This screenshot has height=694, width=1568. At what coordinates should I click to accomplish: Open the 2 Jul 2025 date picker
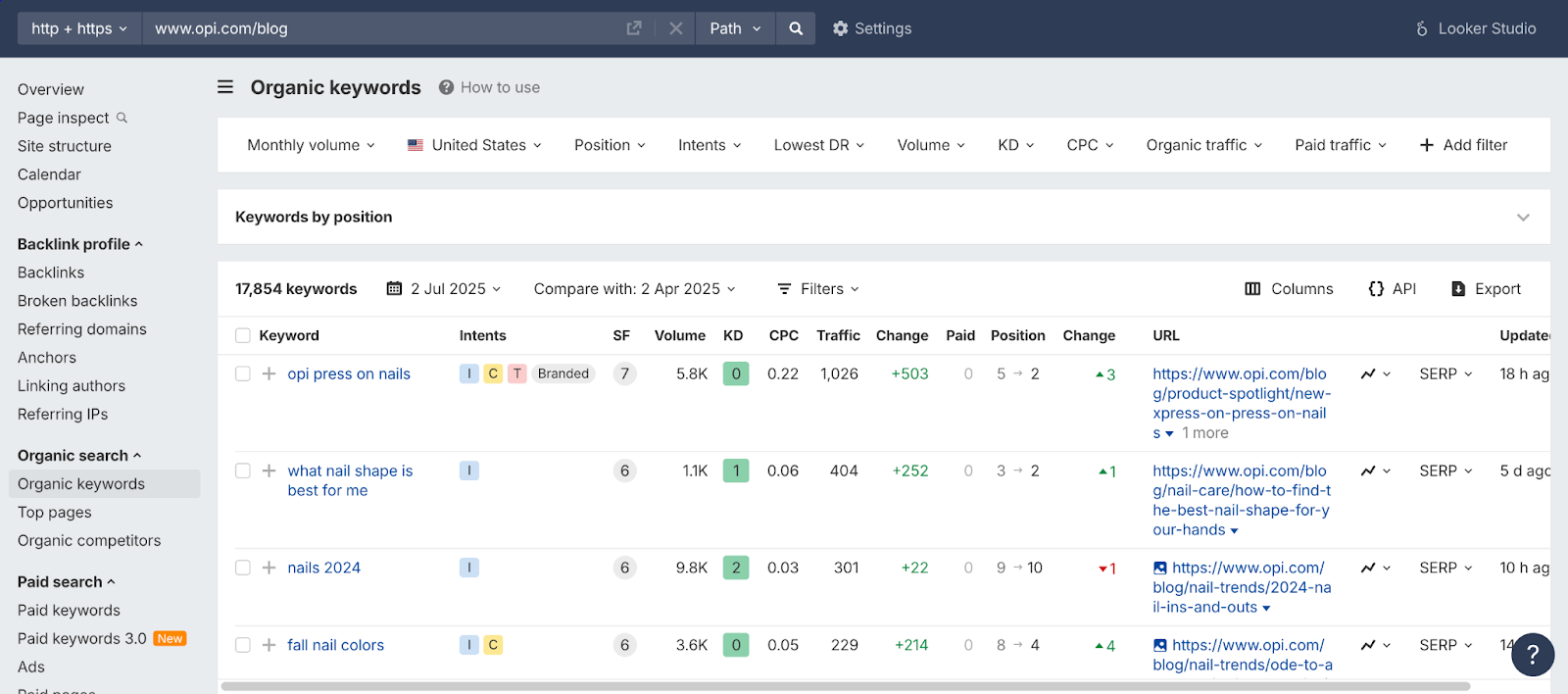[x=444, y=289]
